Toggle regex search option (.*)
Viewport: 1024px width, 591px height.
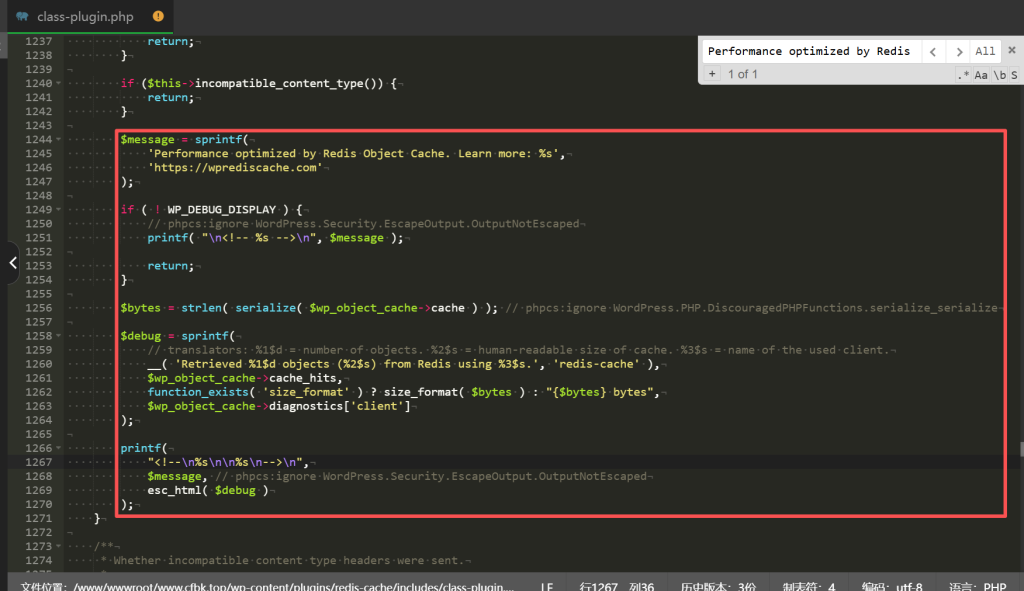963,75
